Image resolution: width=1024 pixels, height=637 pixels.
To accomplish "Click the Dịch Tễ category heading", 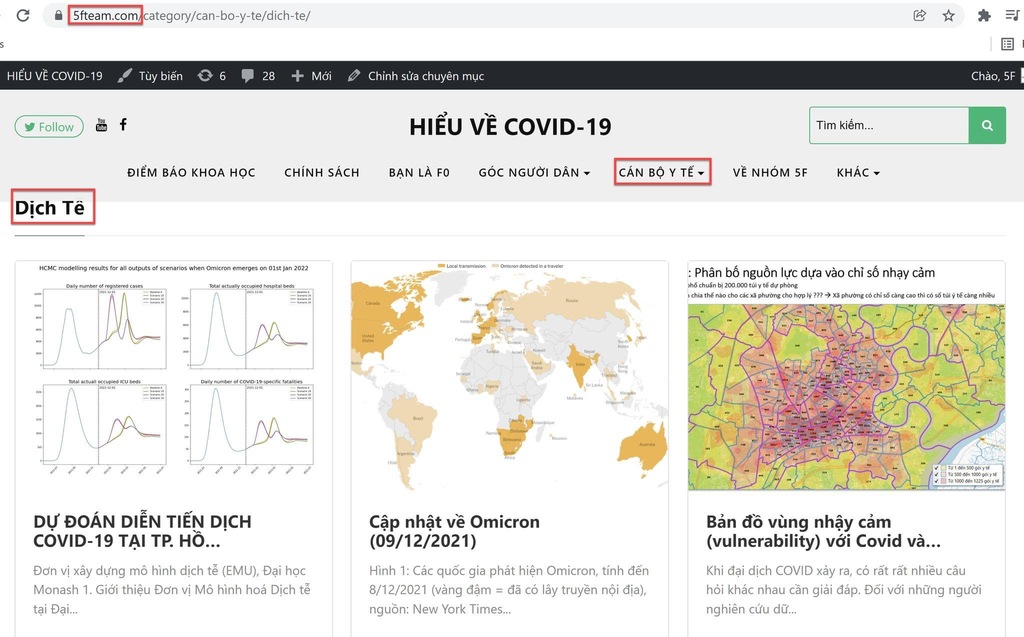I will pos(50,208).
